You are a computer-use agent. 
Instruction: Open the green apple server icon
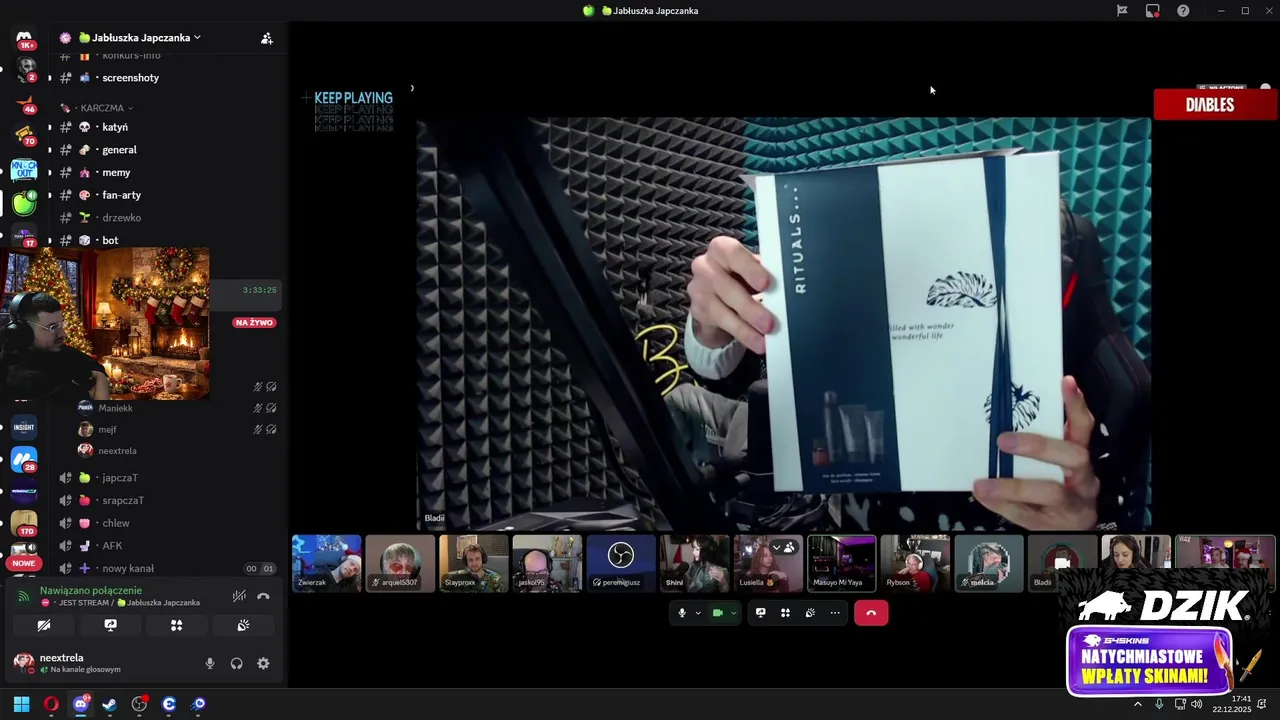click(24, 203)
